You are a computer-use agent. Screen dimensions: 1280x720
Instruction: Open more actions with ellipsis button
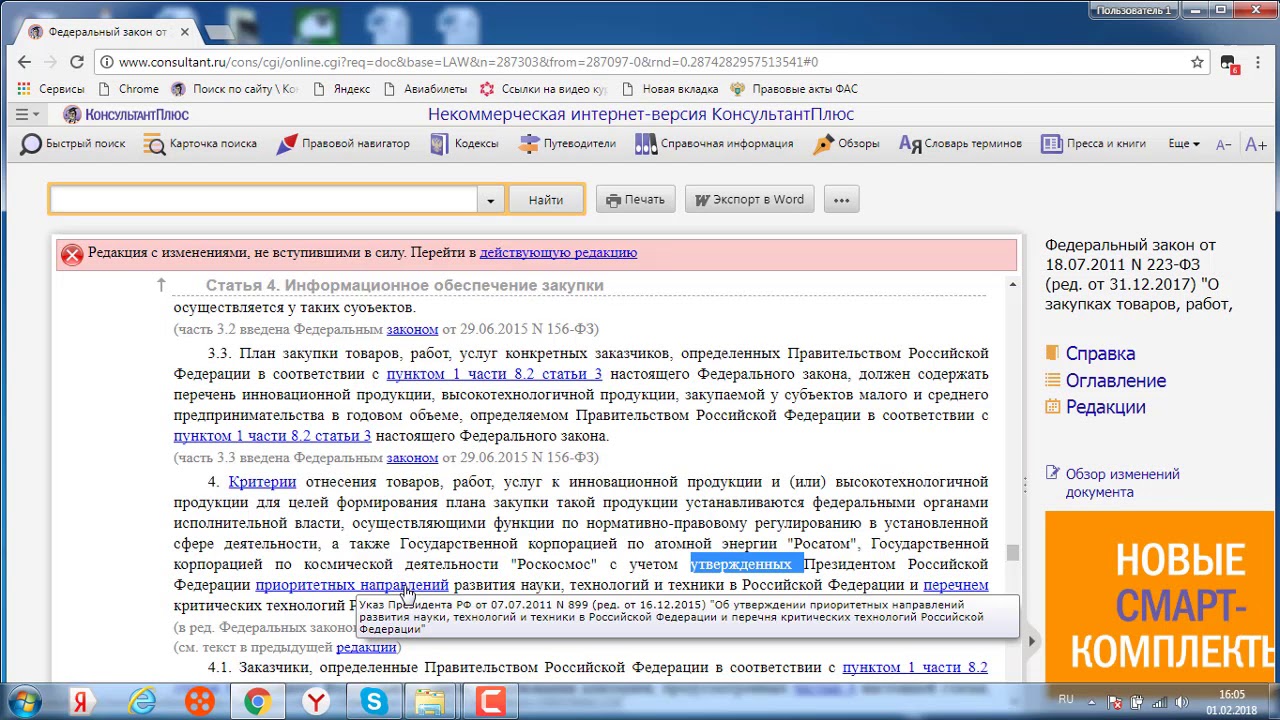(x=842, y=200)
